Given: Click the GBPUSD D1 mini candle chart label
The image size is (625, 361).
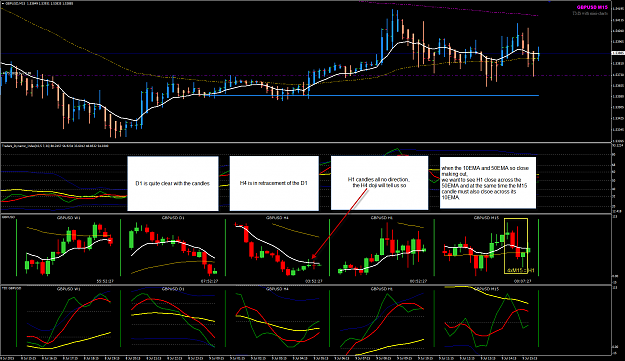Looking at the screenshot, I should (x=173, y=218).
